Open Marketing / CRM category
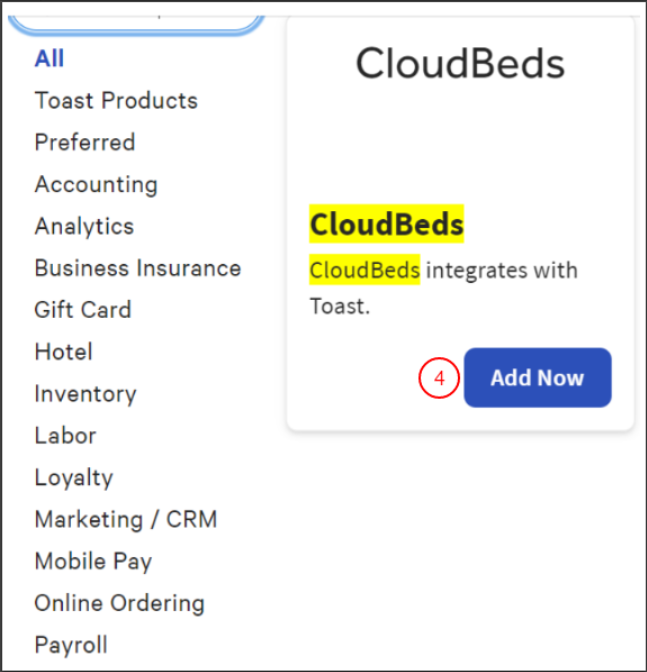This screenshot has height=672, width=647. [x=126, y=521]
